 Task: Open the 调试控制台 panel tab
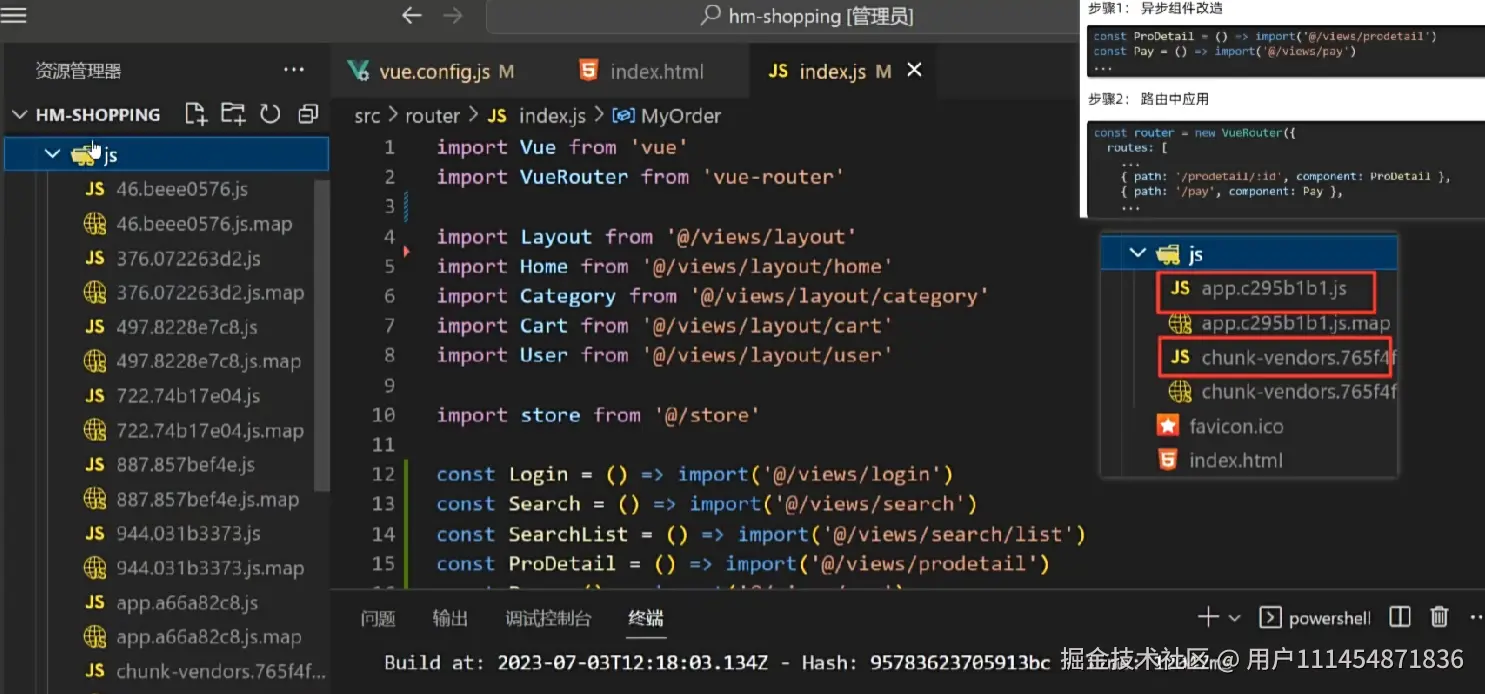pos(549,619)
